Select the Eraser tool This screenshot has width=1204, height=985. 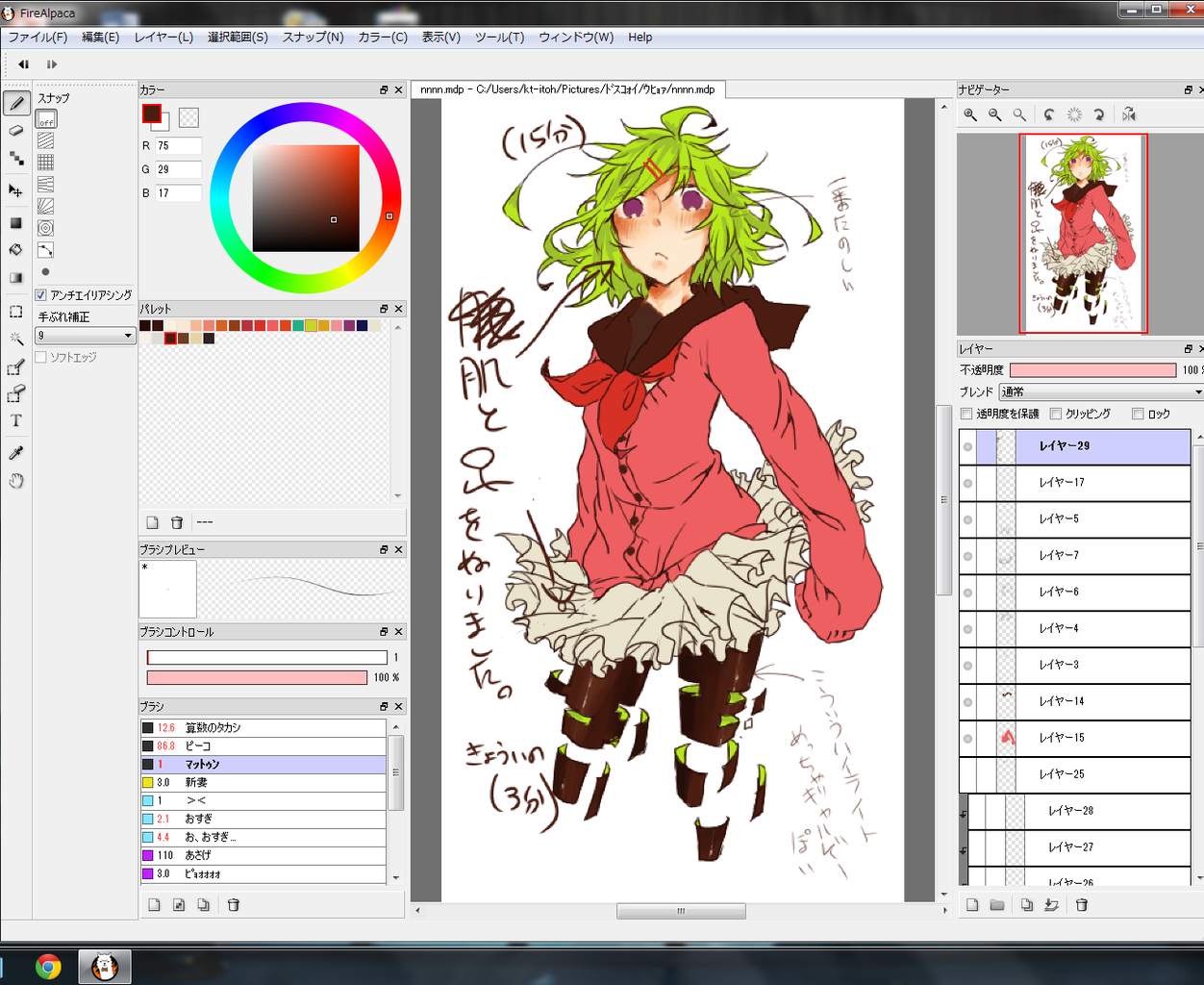(x=16, y=131)
